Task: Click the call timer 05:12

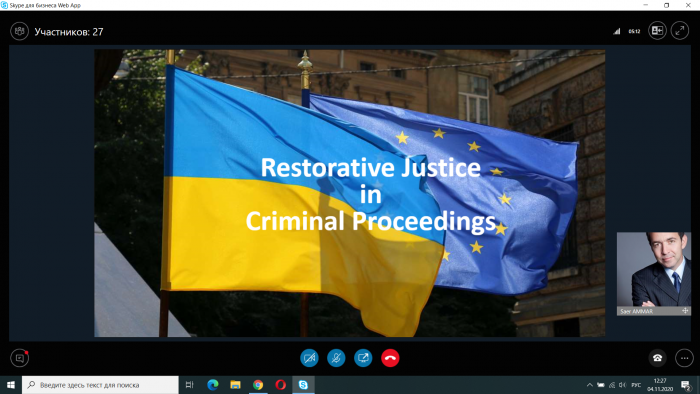Action: (x=634, y=31)
